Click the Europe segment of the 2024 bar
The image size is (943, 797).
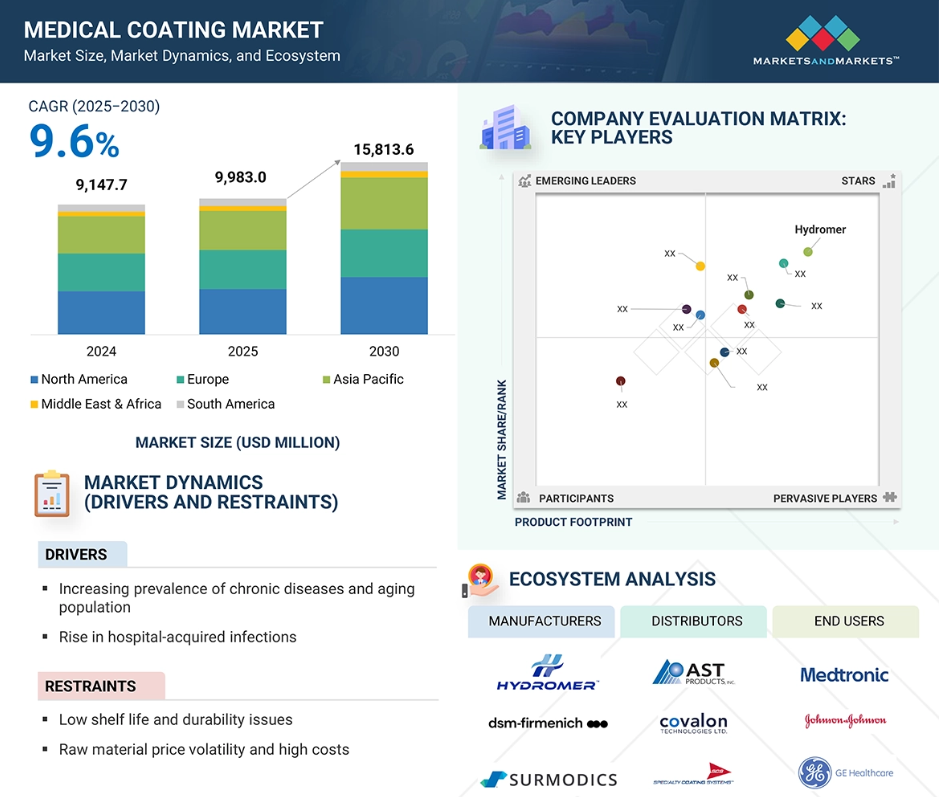(x=101, y=272)
